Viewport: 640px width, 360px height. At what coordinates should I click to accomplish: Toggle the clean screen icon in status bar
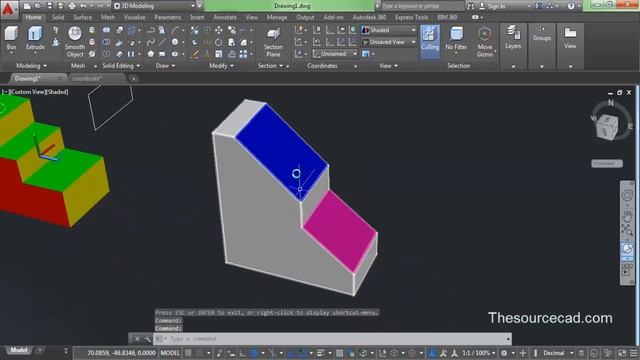click(x=622, y=353)
